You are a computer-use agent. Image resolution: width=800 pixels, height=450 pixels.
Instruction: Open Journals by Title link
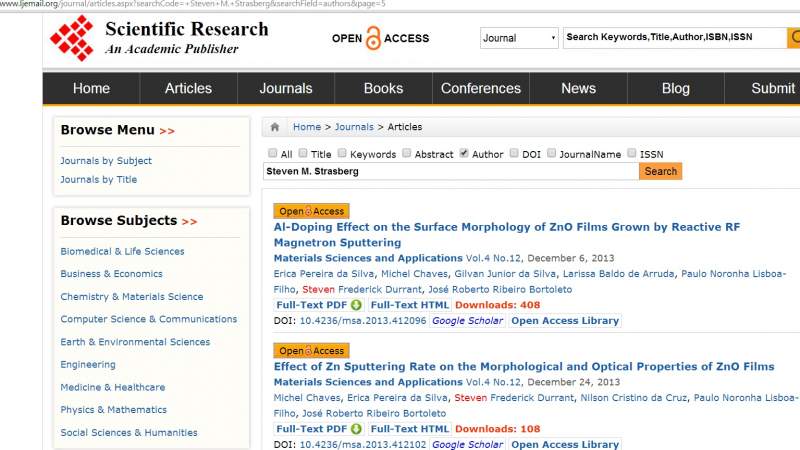(x=98, y=180)
